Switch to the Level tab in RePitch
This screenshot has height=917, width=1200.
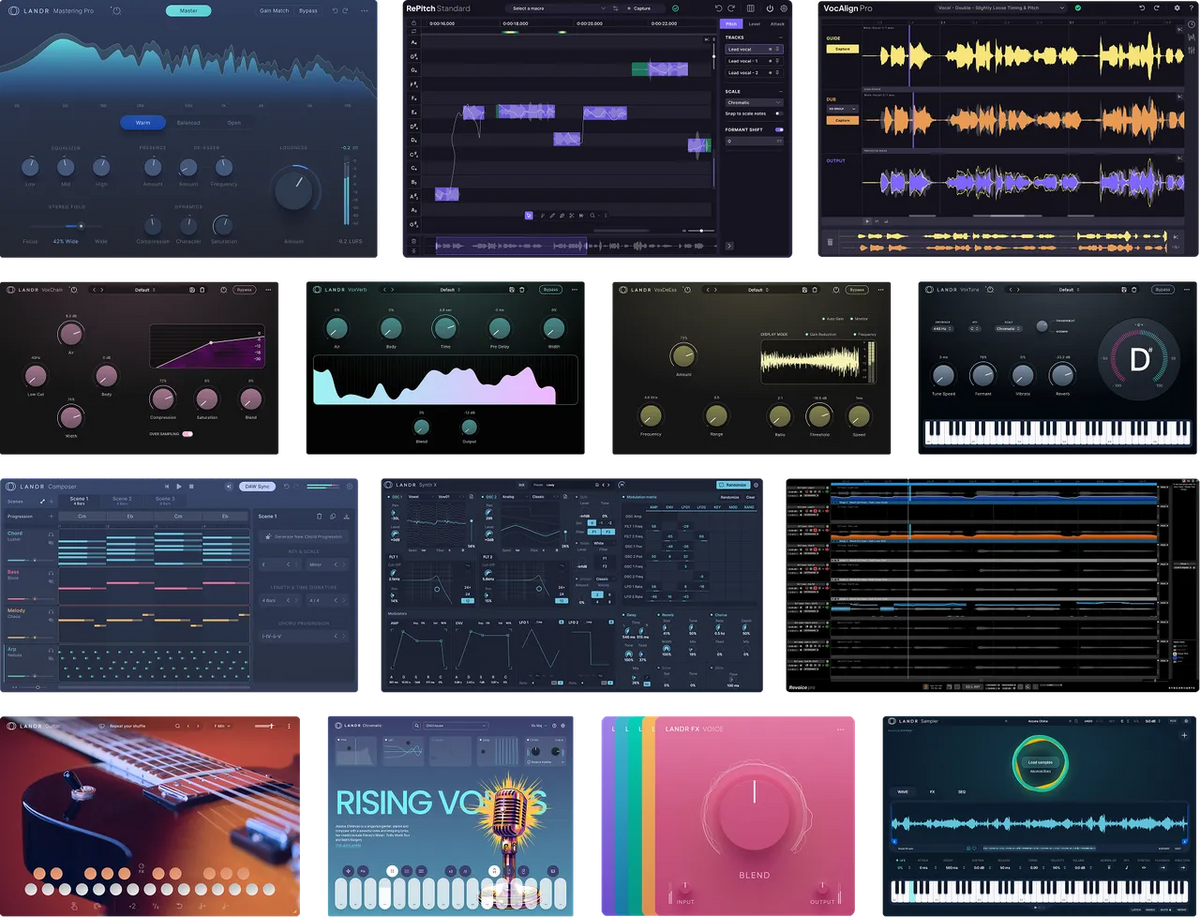pyautogui.click(x=754, y=24)
